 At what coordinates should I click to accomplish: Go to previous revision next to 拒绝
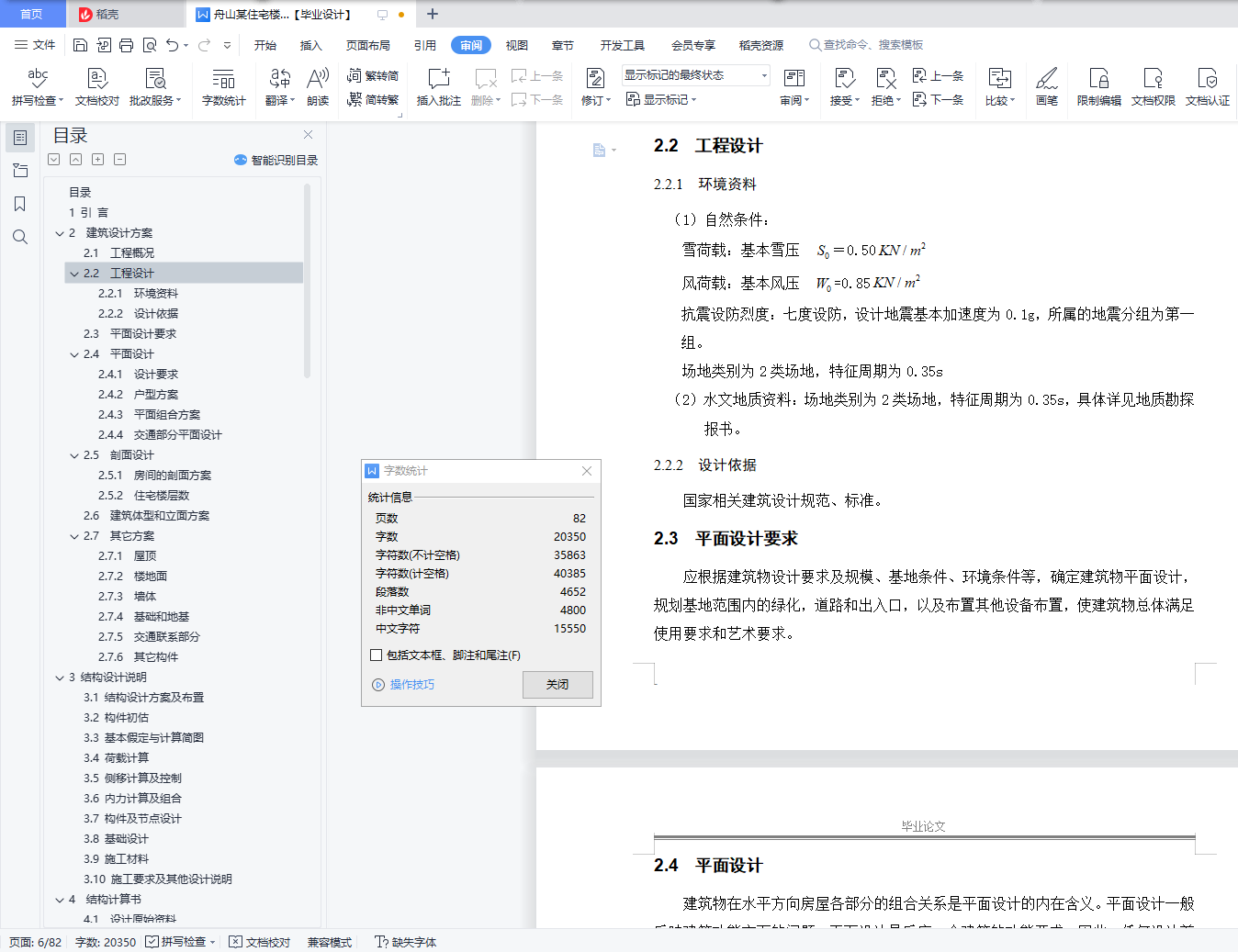(x=938, y=76)
